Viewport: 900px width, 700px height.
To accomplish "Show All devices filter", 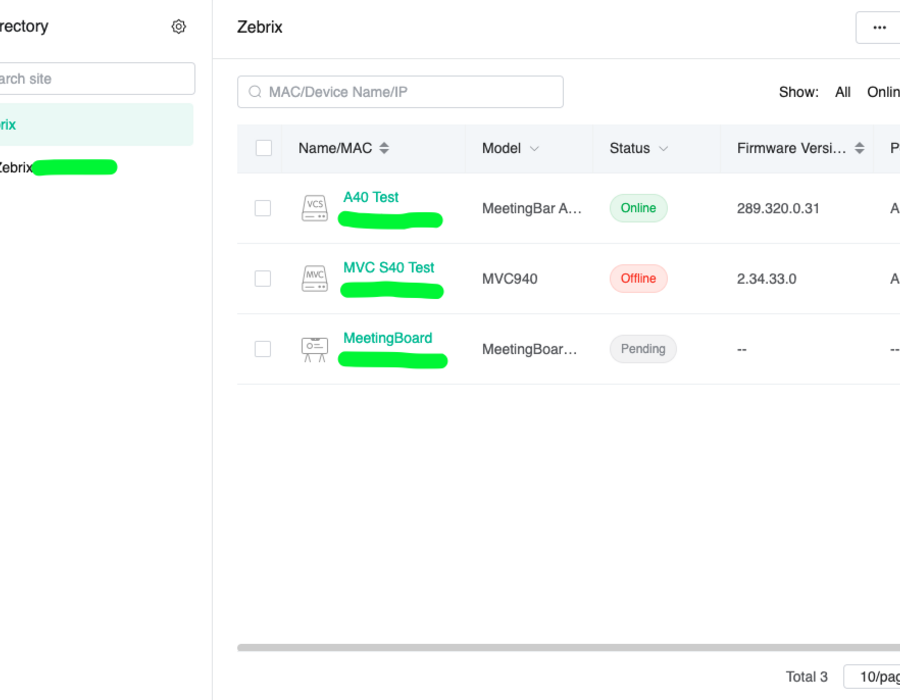I will (843, 92).
